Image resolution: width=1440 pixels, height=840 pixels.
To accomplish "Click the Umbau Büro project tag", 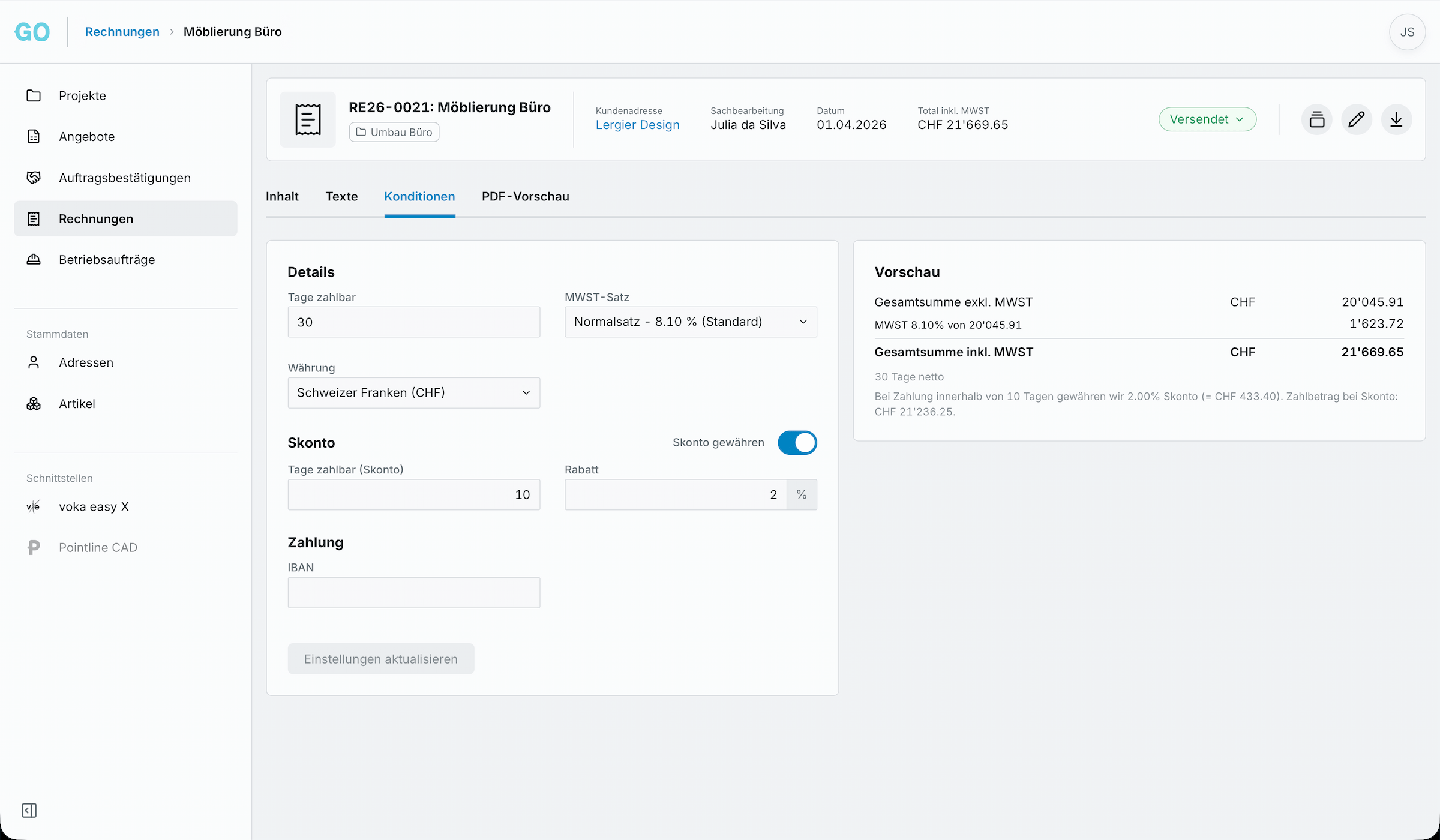I will coord(394,132).
